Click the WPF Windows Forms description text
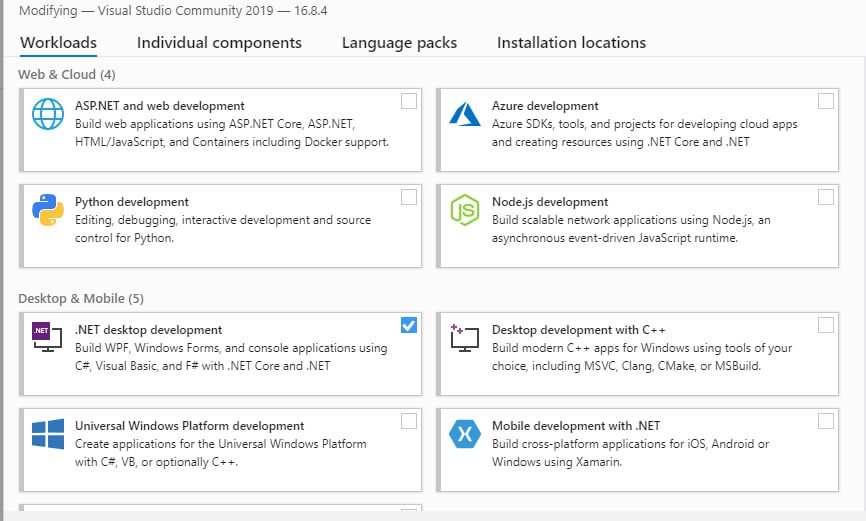 (231, 357)
